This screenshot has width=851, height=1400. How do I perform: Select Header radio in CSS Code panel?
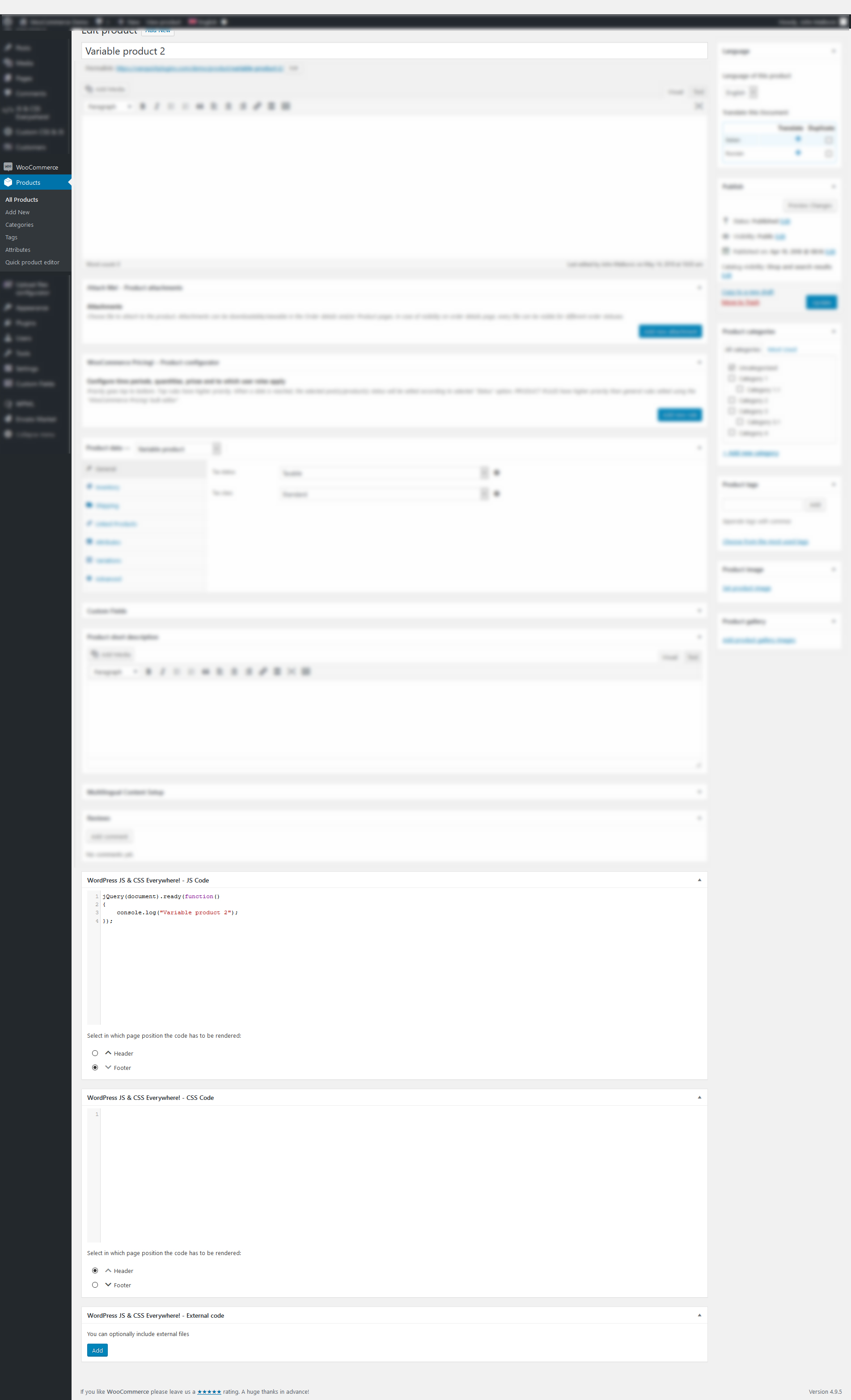[x=95, y=1270]
